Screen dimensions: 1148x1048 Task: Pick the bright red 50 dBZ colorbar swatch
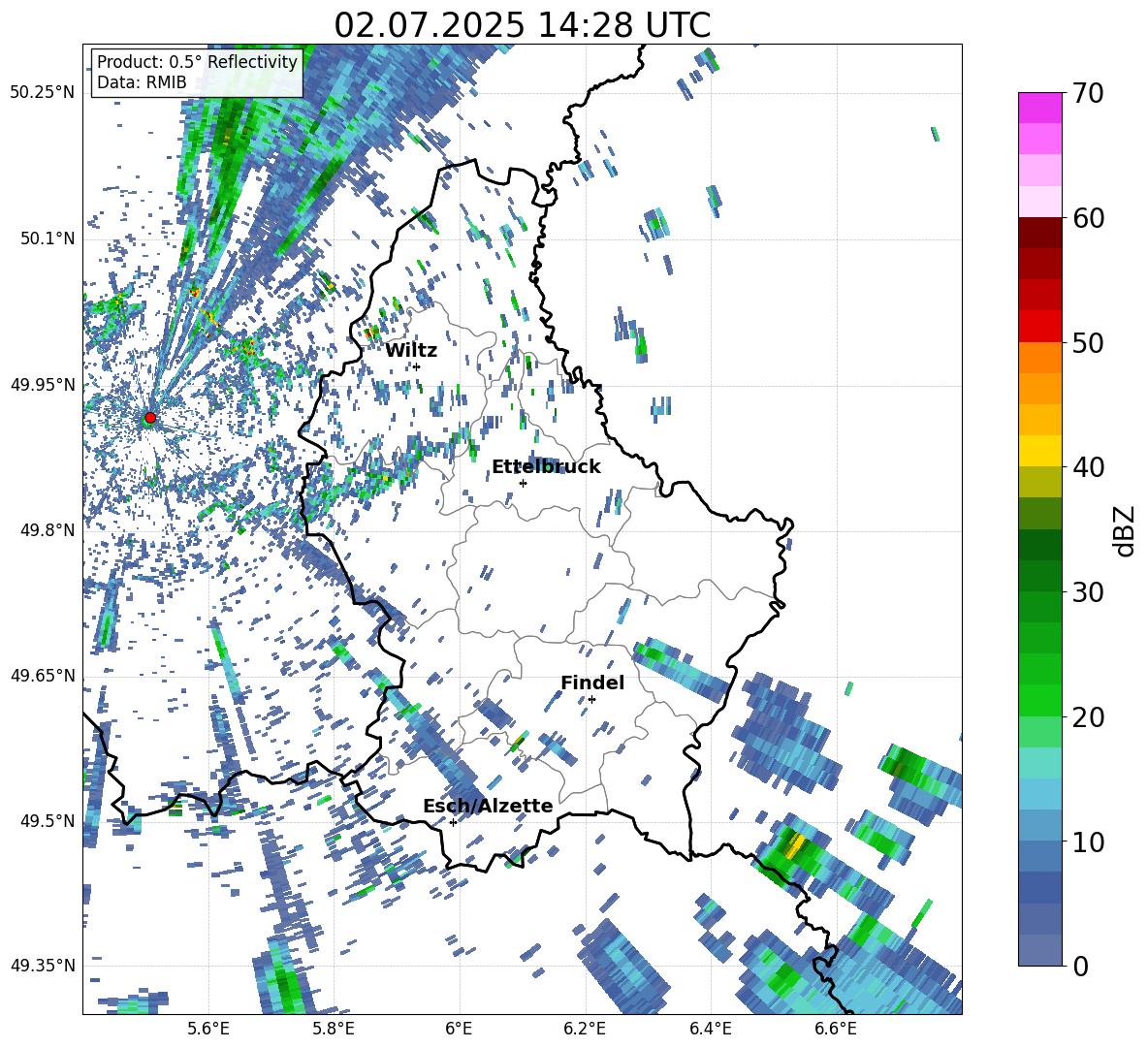pyautogui.click(x=1039, y=327)
